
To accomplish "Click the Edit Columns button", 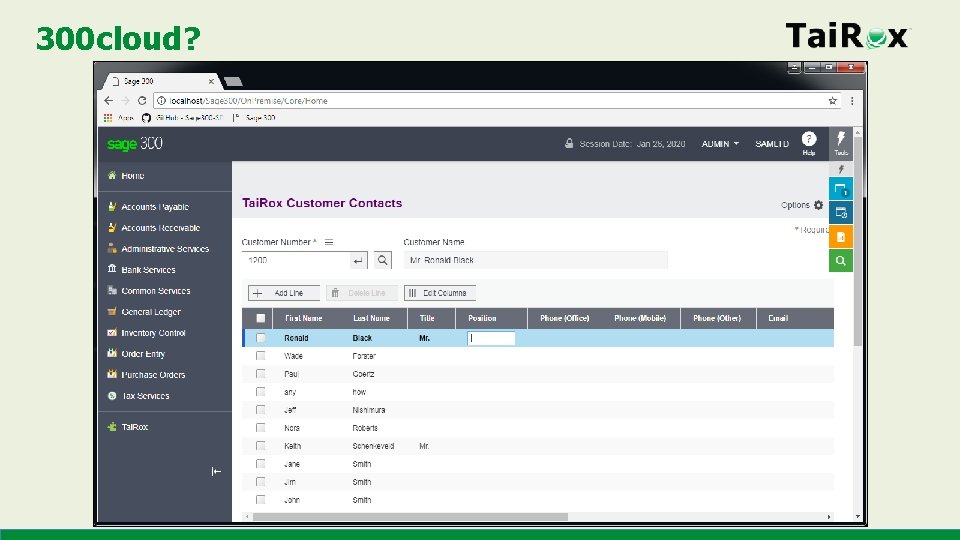I will point(440,293).
